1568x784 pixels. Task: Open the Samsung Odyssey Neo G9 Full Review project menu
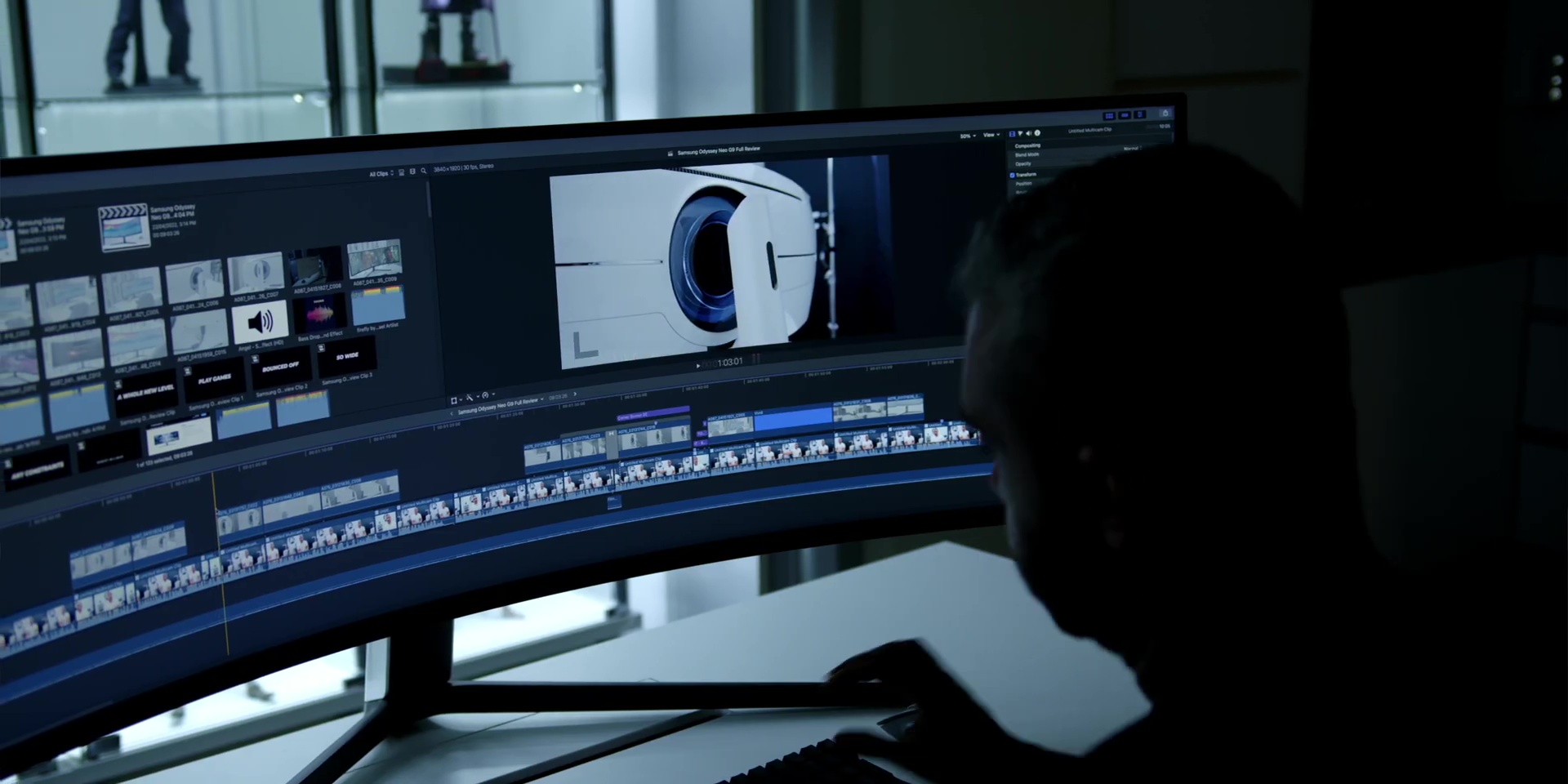coord(501,406)
